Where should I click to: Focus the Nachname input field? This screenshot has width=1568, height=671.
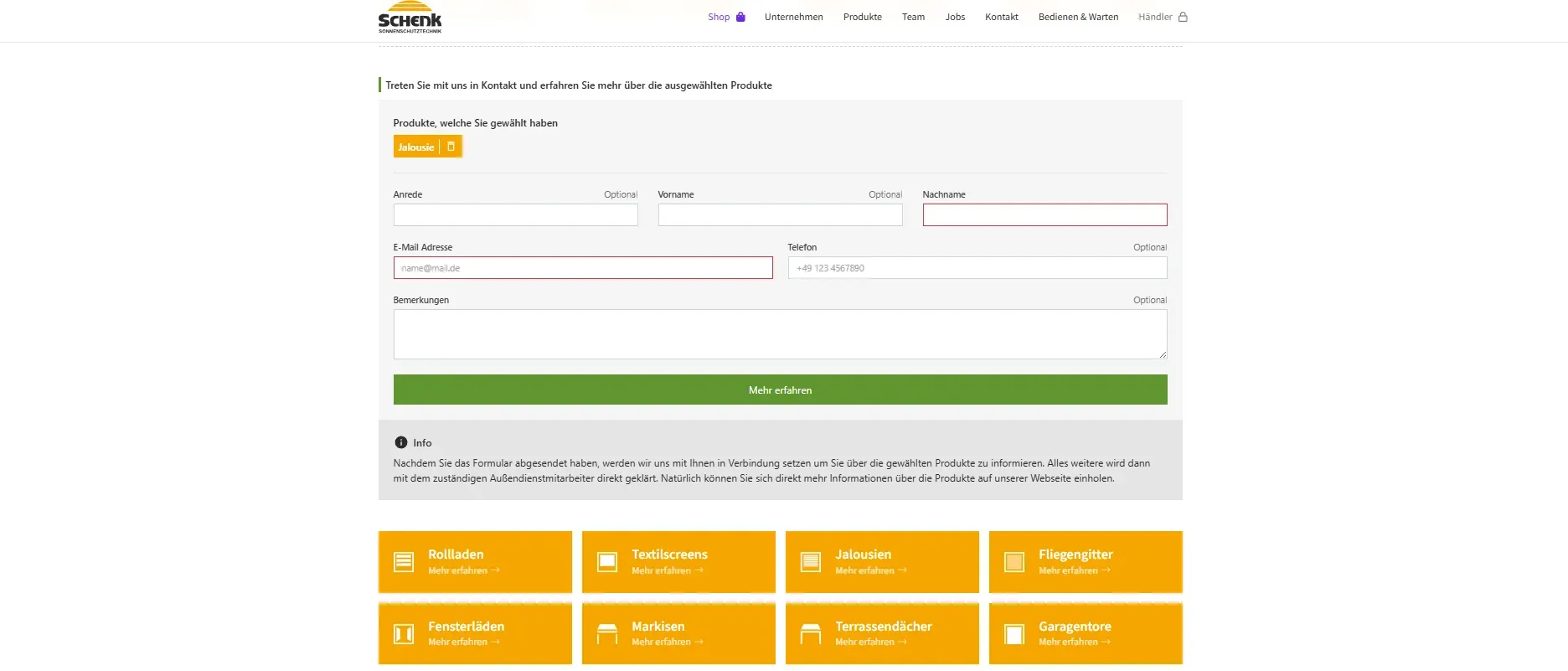point(1044,214)
